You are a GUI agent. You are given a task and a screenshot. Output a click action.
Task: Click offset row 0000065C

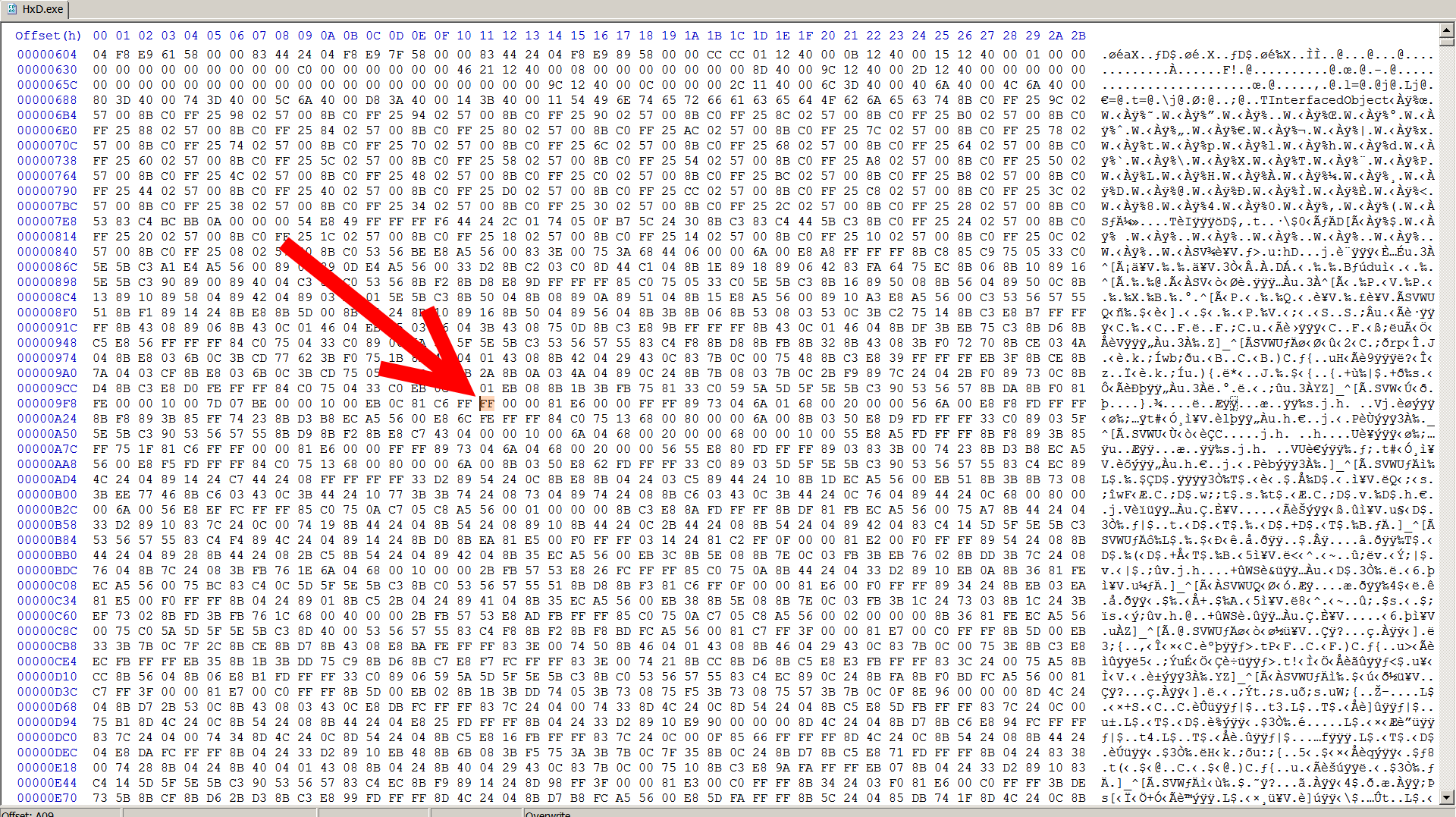point(47,85)
